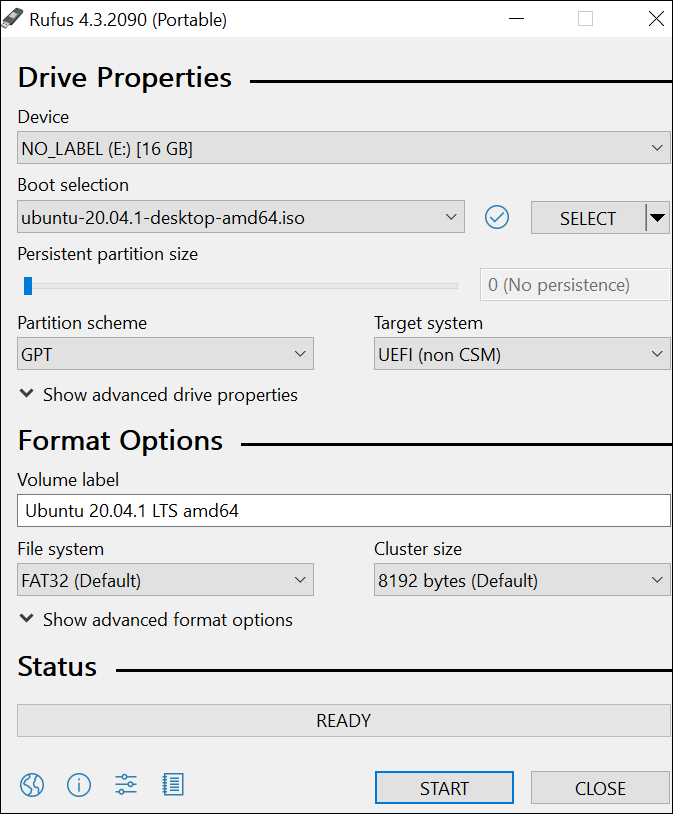Show the log viewer icon
This screenshot has height=814, width=673.
pos(173,784)
